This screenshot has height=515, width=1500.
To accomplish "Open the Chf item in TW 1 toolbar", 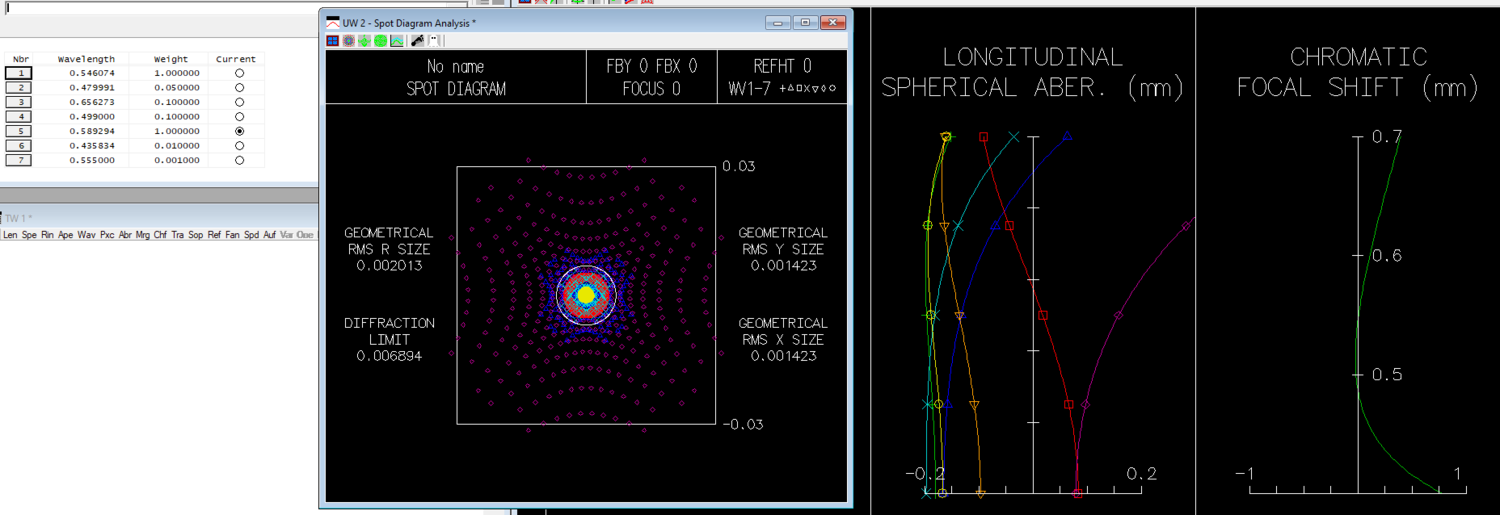I will 160,235.
